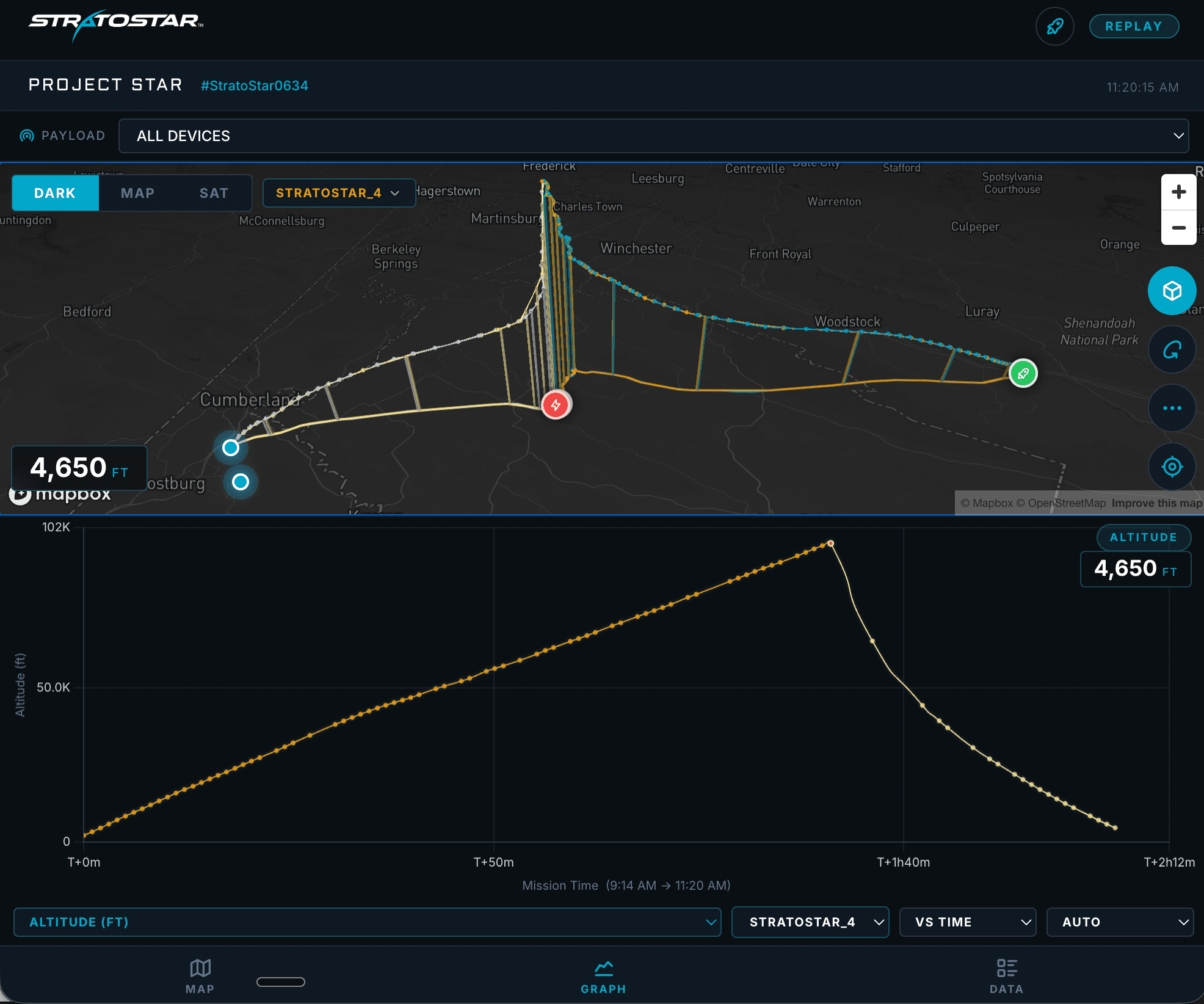This screenshot has width=1204, height=1004.
Task: Click the red burst marker on map
Action: (x=556, y=404)
